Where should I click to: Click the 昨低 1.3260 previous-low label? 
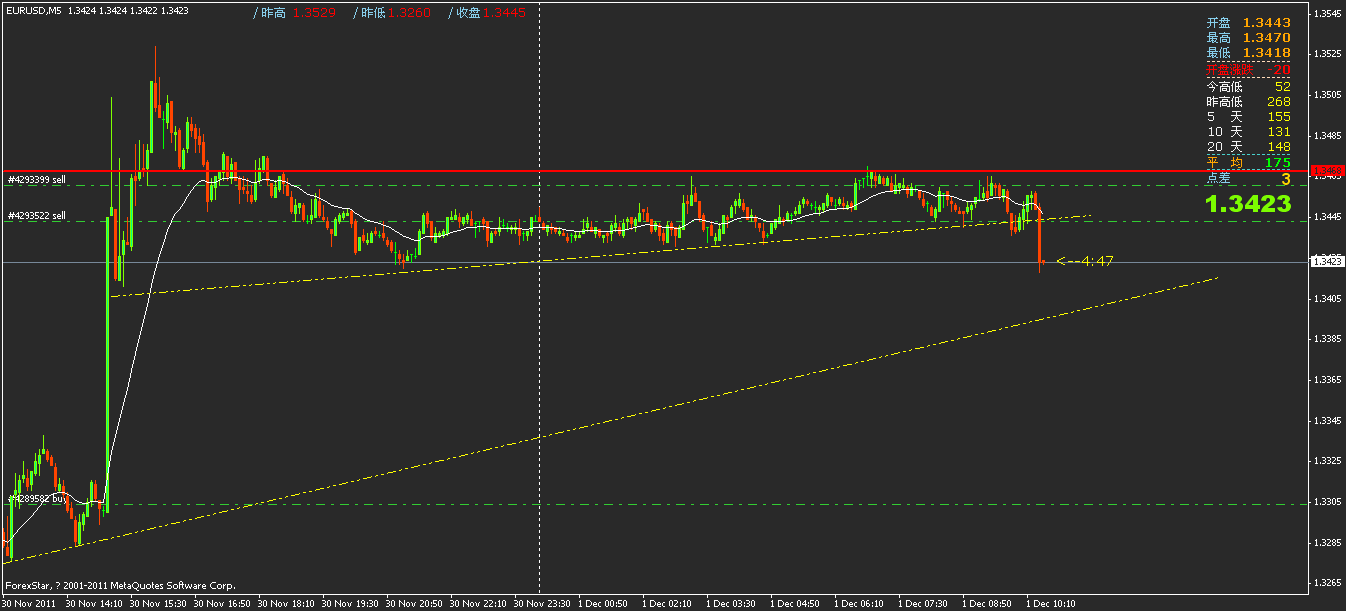coord(393,14)
